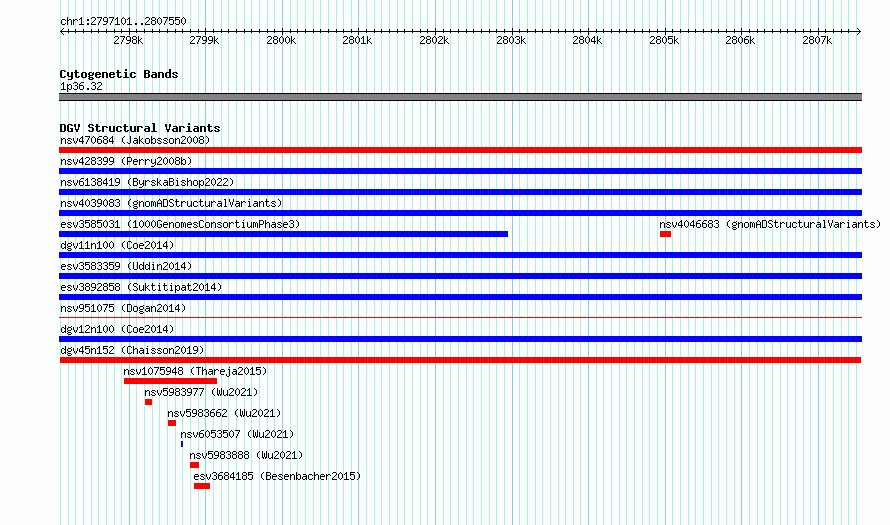Viewport: 890px width, 525px height.
Task: Click the small red nsv5983977 (Wu2021) bar
Action: (x=148, y=402)
